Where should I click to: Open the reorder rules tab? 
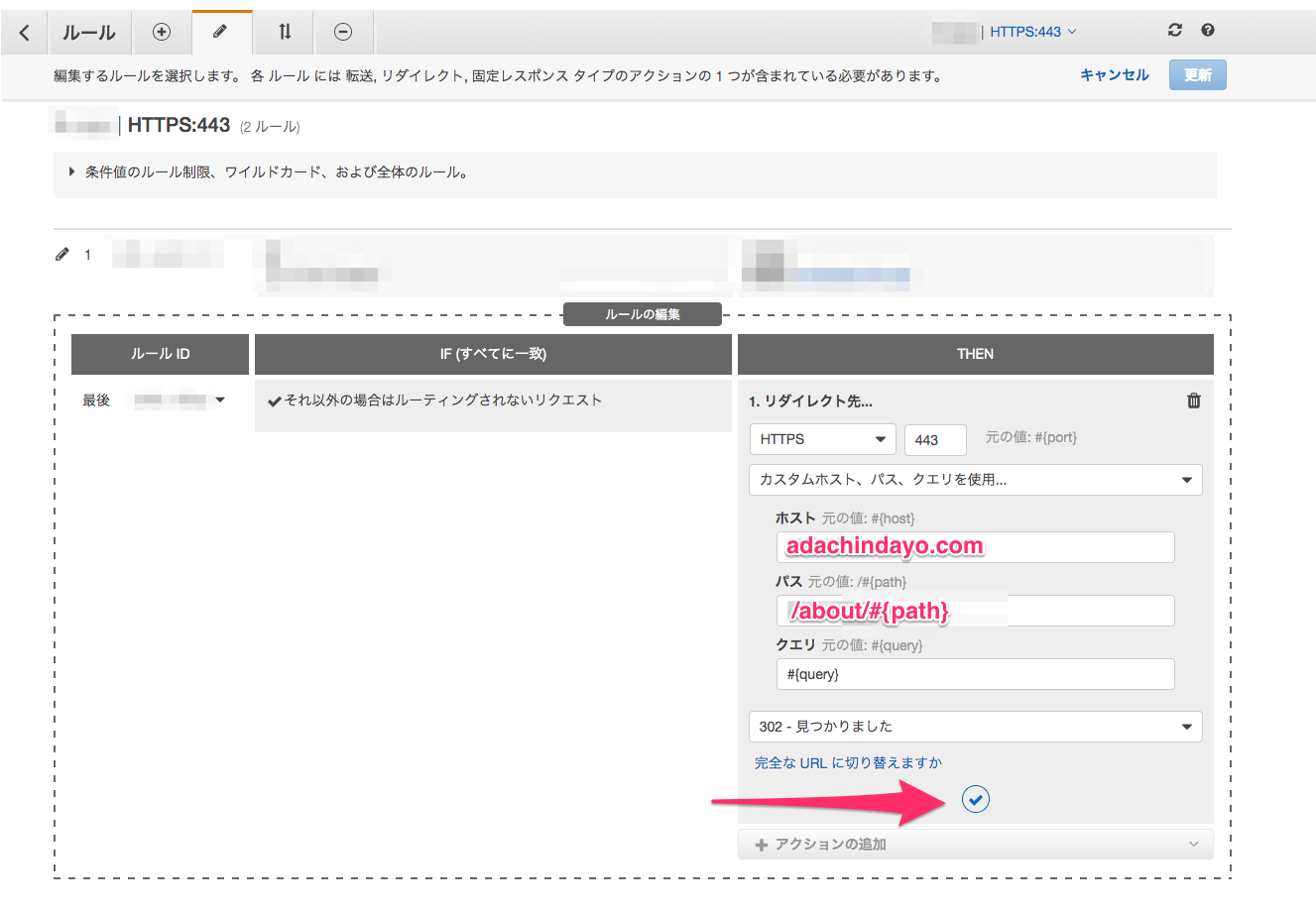click(285, 32)
